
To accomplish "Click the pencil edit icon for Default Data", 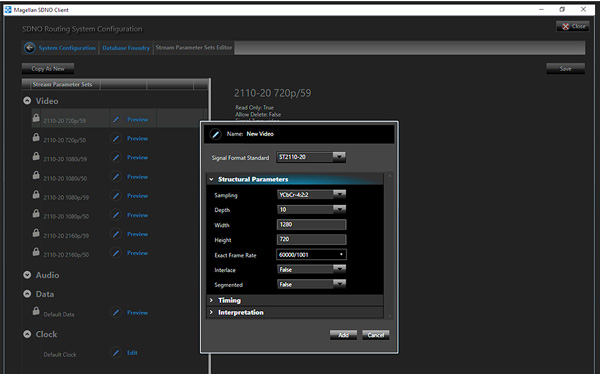I will (116, 312).
